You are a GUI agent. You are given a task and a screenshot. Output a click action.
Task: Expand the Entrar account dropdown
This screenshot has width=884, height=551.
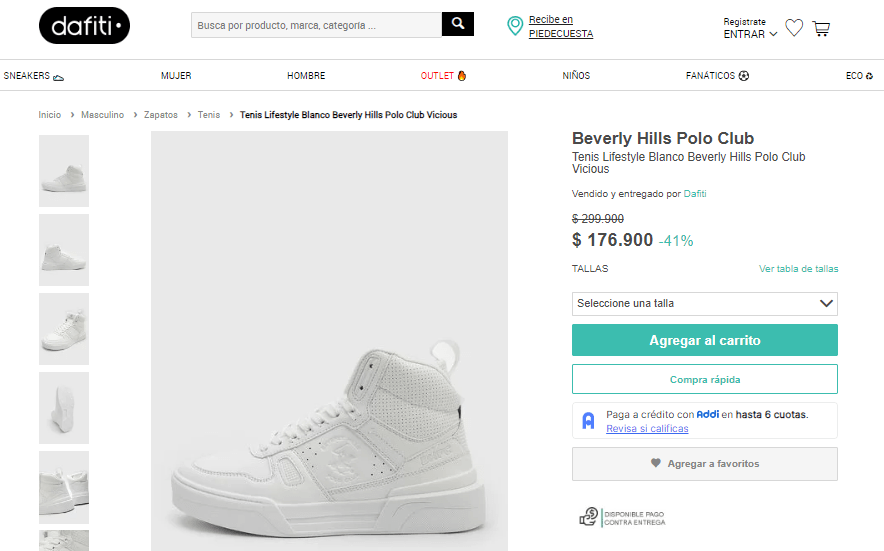(x=750, y=34)
